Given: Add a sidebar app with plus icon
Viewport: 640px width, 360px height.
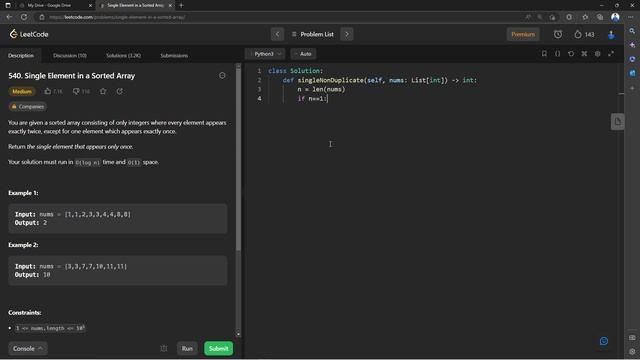Looking at the screenshot, I should [632, 88].
